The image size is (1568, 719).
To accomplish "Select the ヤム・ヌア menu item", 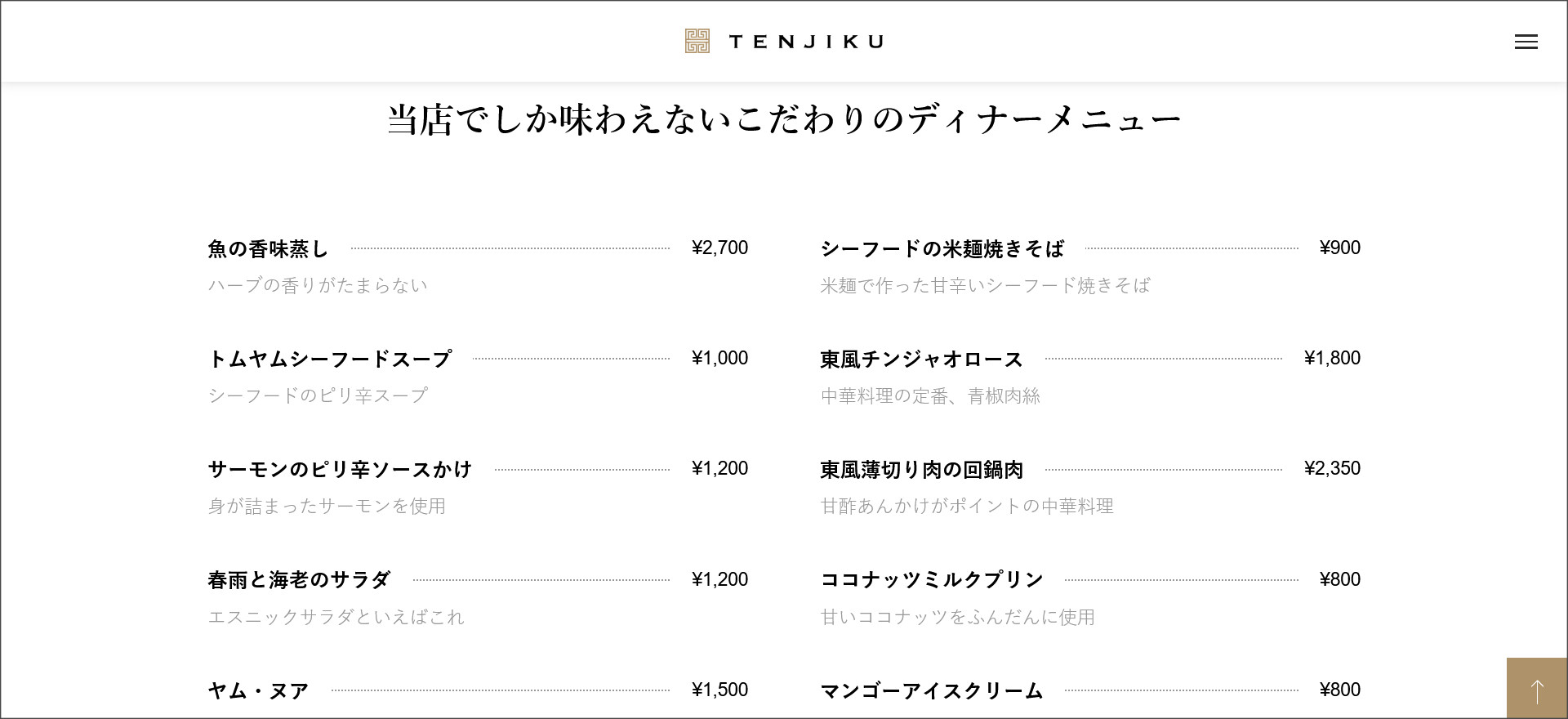I will tap(258, 690).
